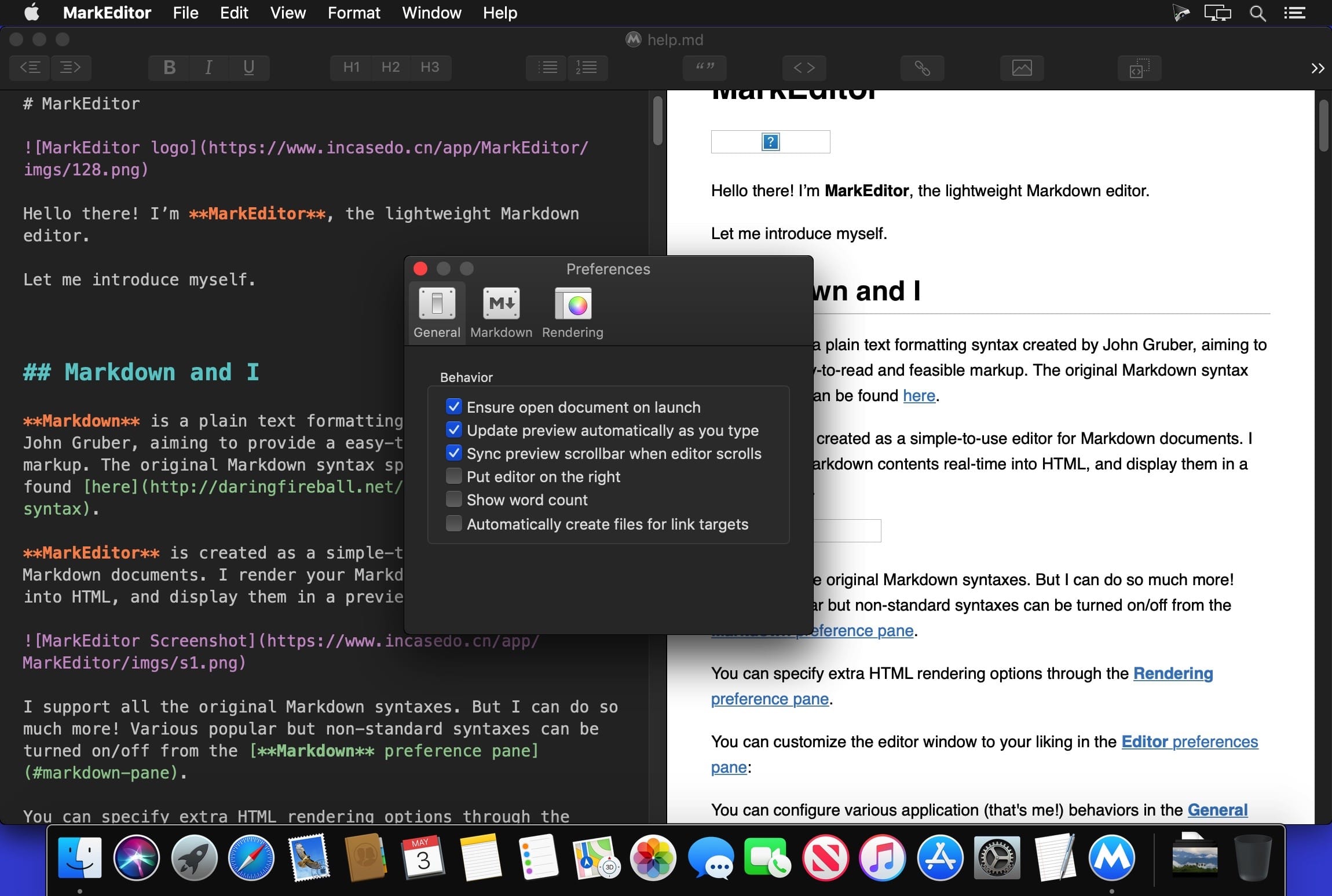The image size is (1332, 896).
Task: Expand toolbar overflow chevrons
Action: 1318,68
